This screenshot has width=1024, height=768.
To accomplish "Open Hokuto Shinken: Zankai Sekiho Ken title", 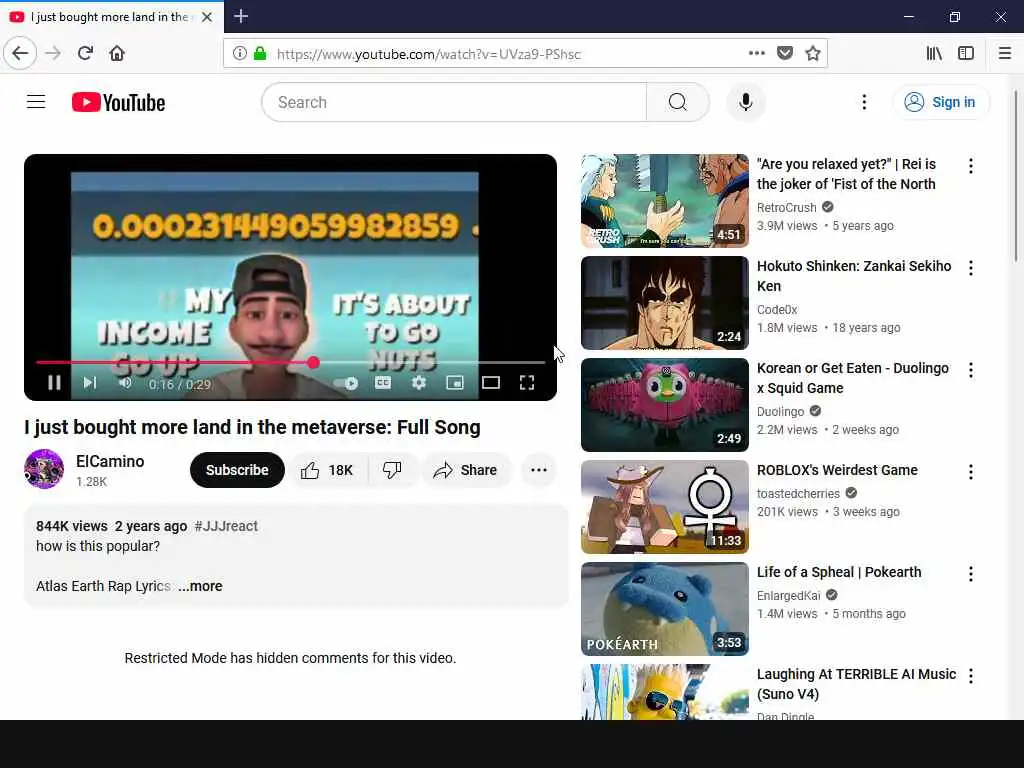I will click(854, 276).
